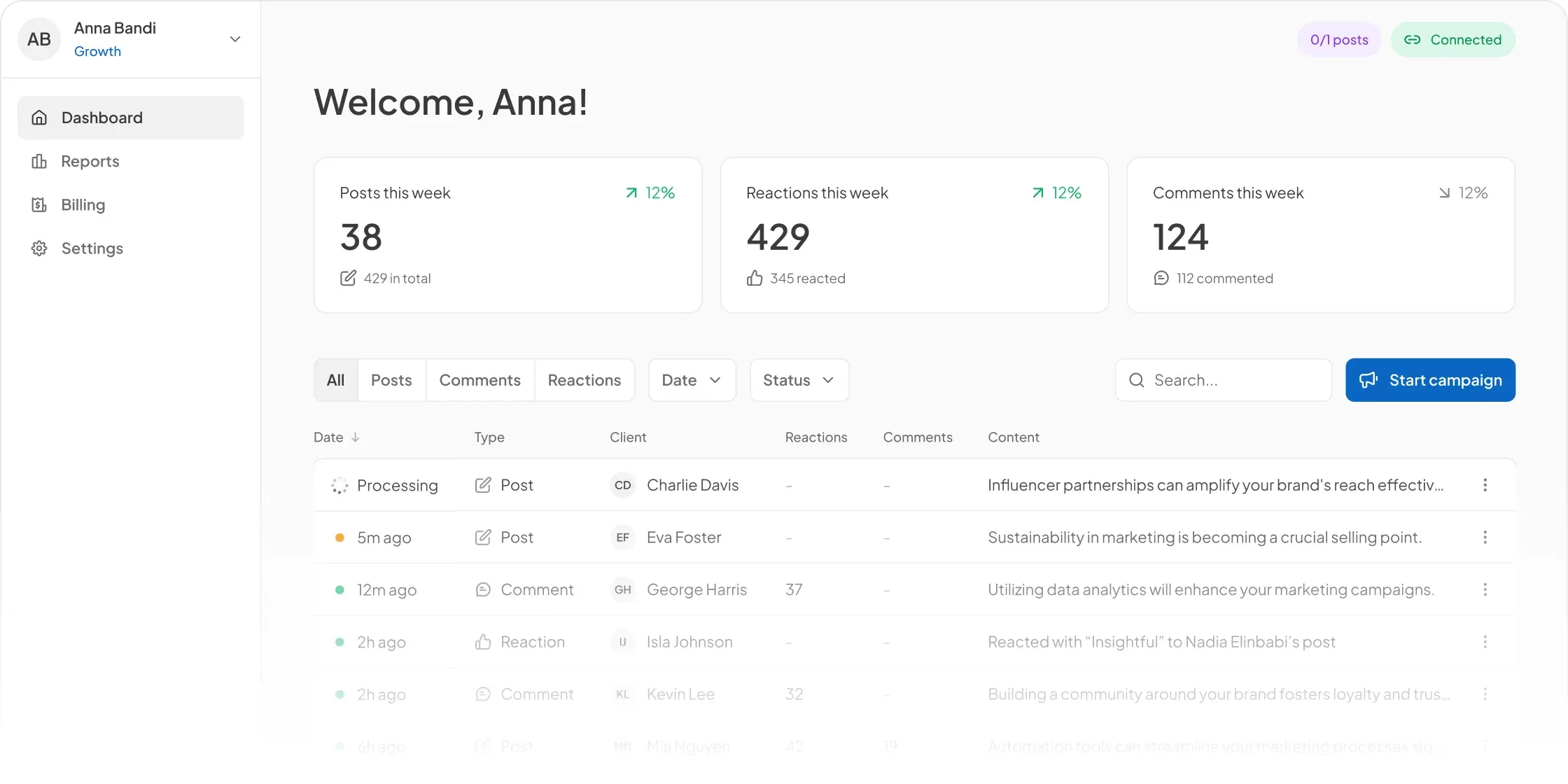1568x784 pixels.
Task: Select the Reactions filter tab
Action: 584,380
